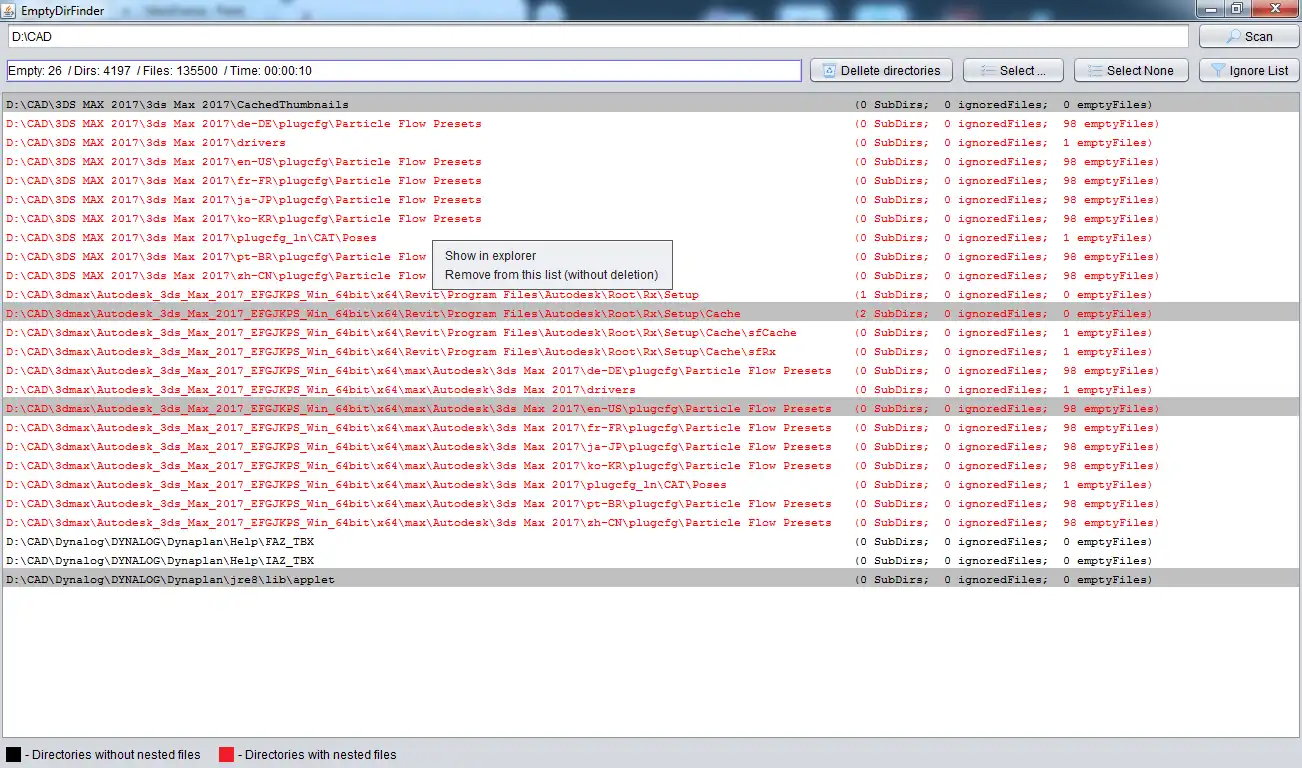Click the Directories with nested files legend label
This screenshot has height=768, width=1302.
(317, 755)
